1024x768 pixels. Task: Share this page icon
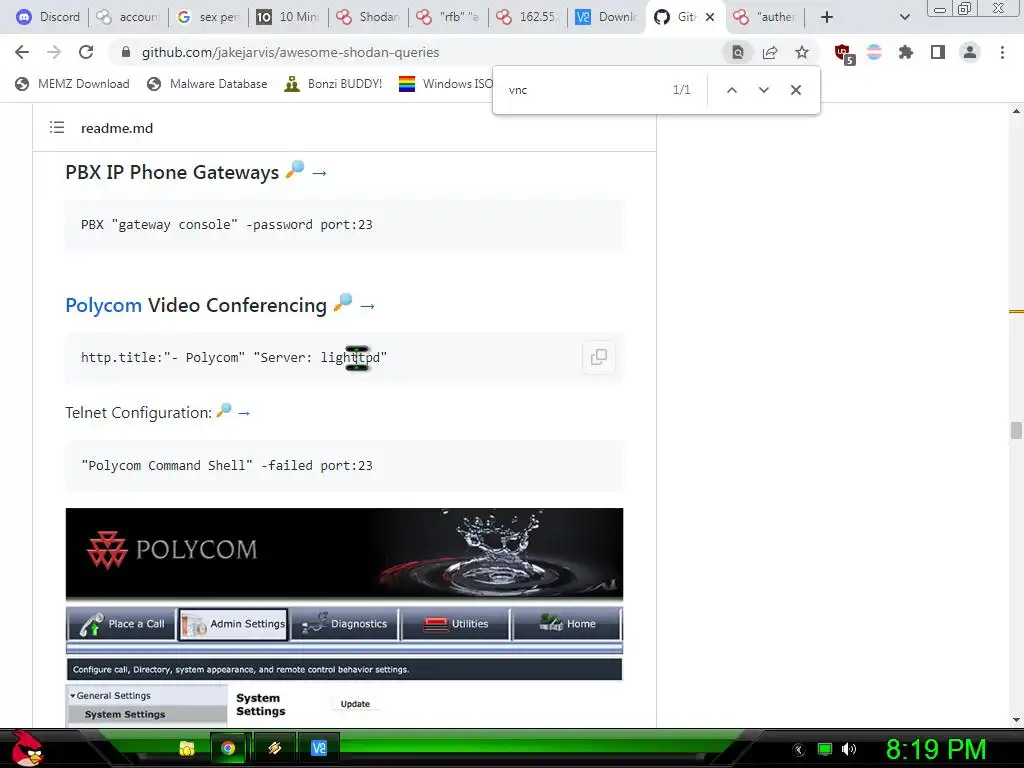770,52
